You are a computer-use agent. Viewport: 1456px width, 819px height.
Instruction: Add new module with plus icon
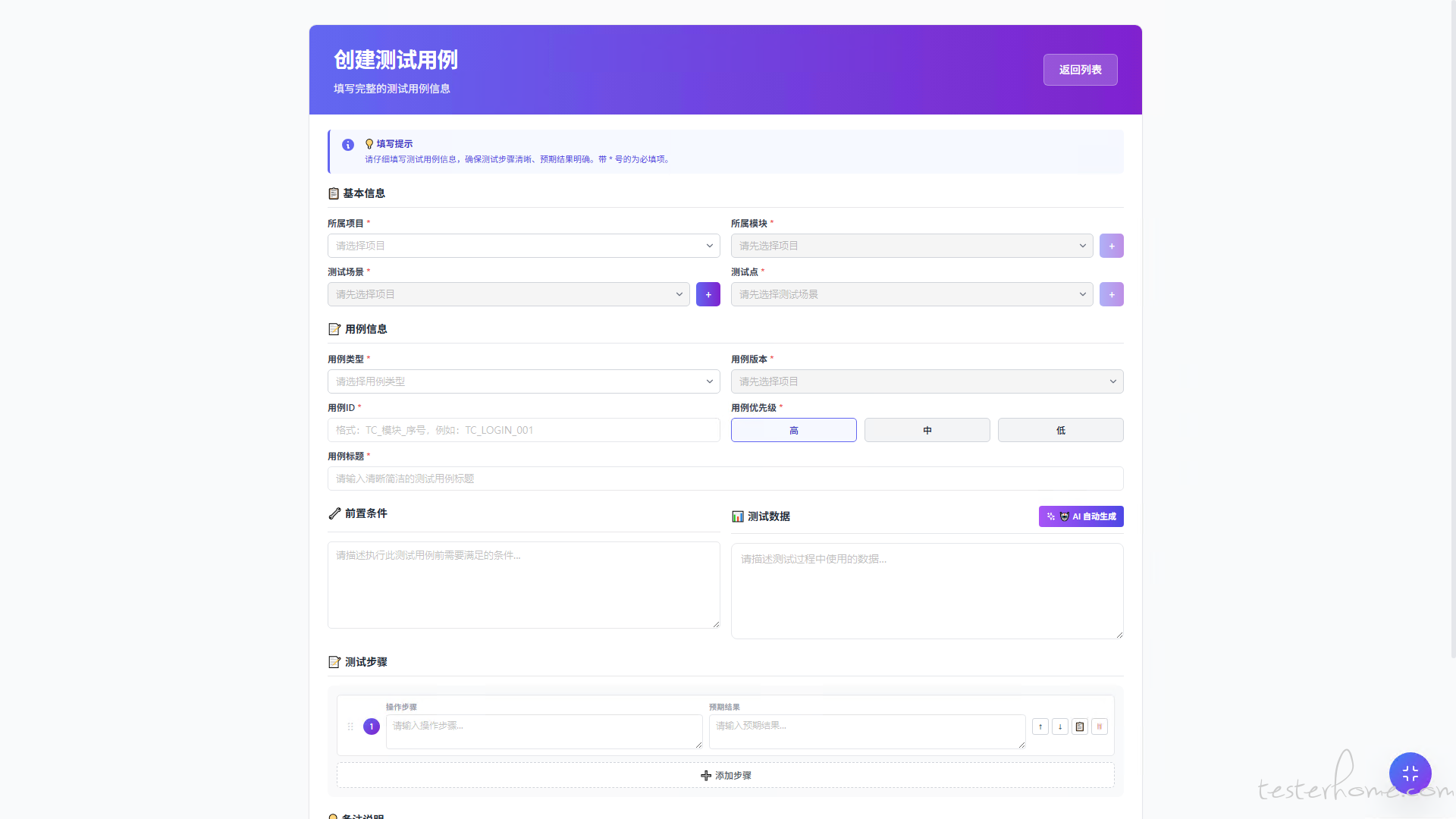click(1112, 246)
